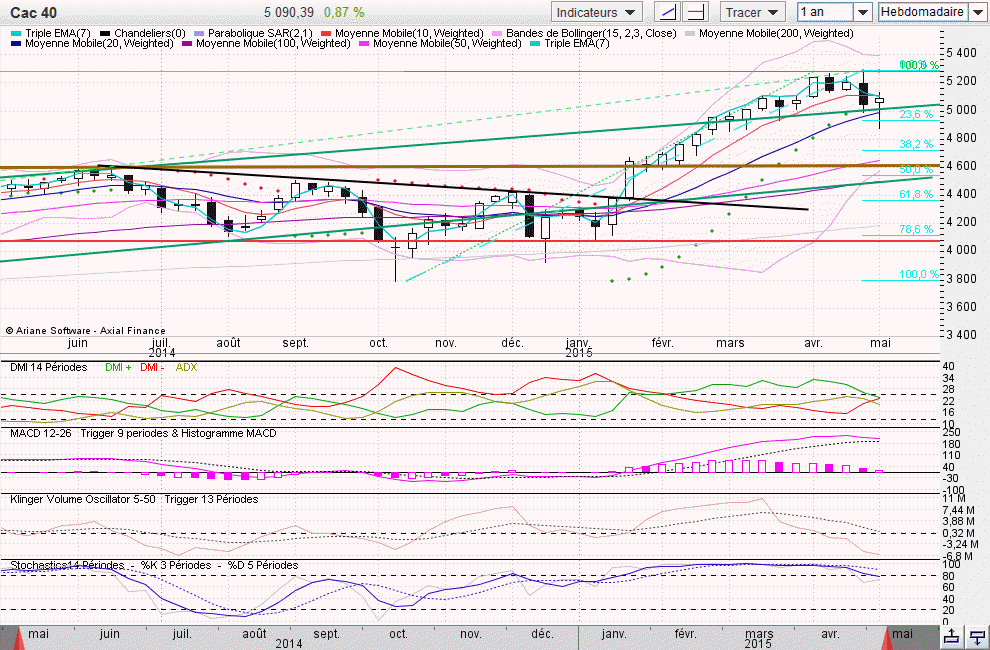990x650 pixels.
Task: Click the 38,2 % Fibonacci level label
Action: click(915, 144)
